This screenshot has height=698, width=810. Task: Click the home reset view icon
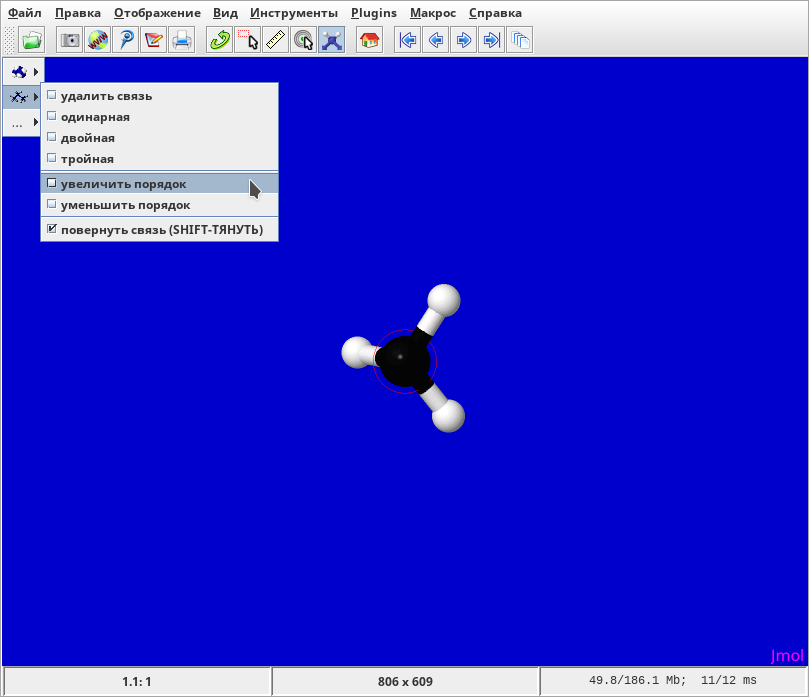click(x=369, y=40)
